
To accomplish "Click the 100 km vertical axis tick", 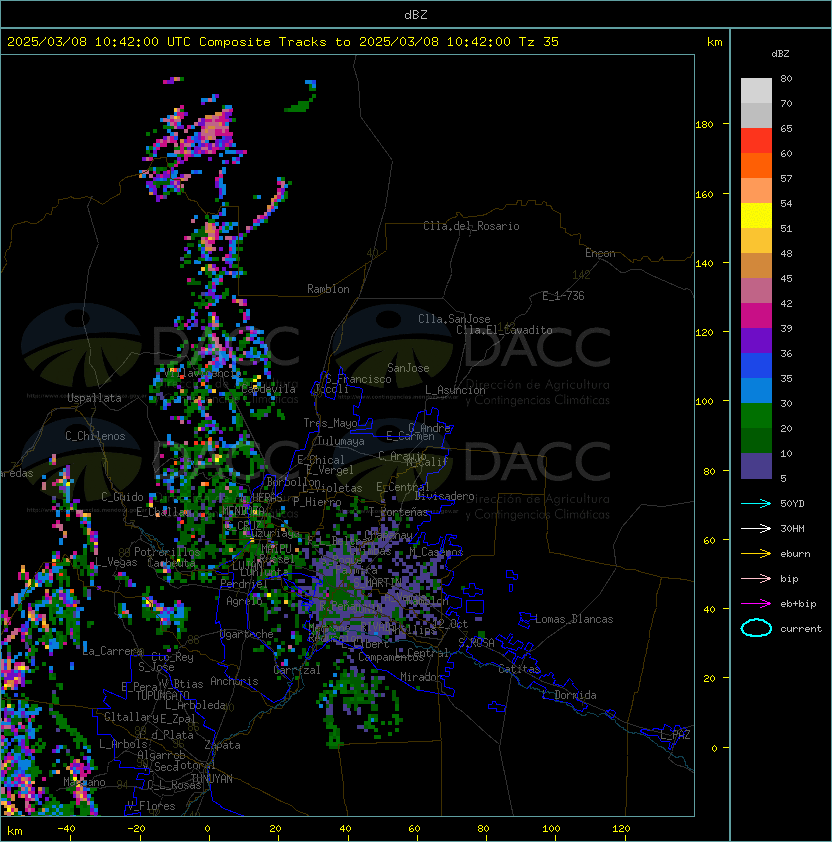I will coord(704,402).
